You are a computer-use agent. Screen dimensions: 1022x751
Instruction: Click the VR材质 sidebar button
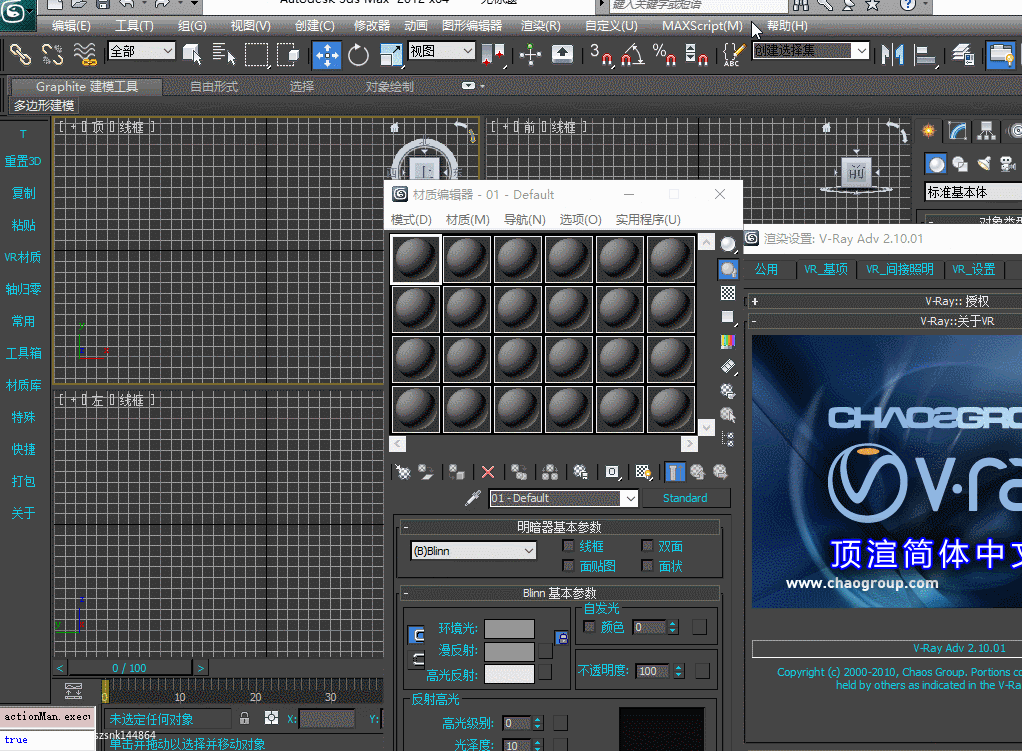[x=23, y=257]
